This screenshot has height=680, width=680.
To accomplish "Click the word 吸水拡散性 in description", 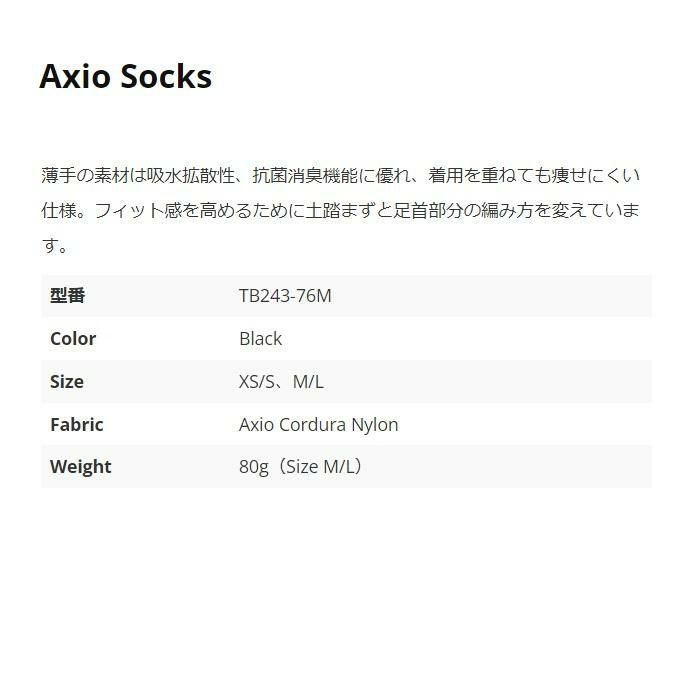I will [x=190, y=176].
